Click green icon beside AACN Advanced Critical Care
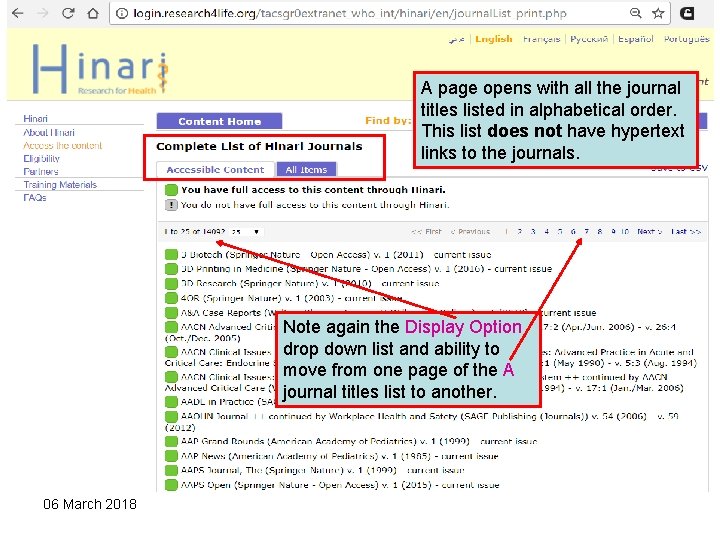 click(x=171, y=327)
